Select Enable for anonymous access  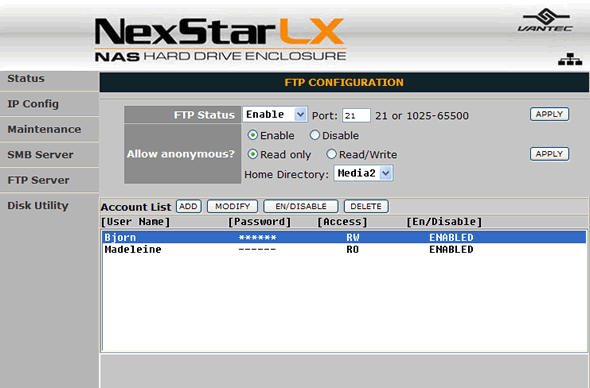point(252,135)
